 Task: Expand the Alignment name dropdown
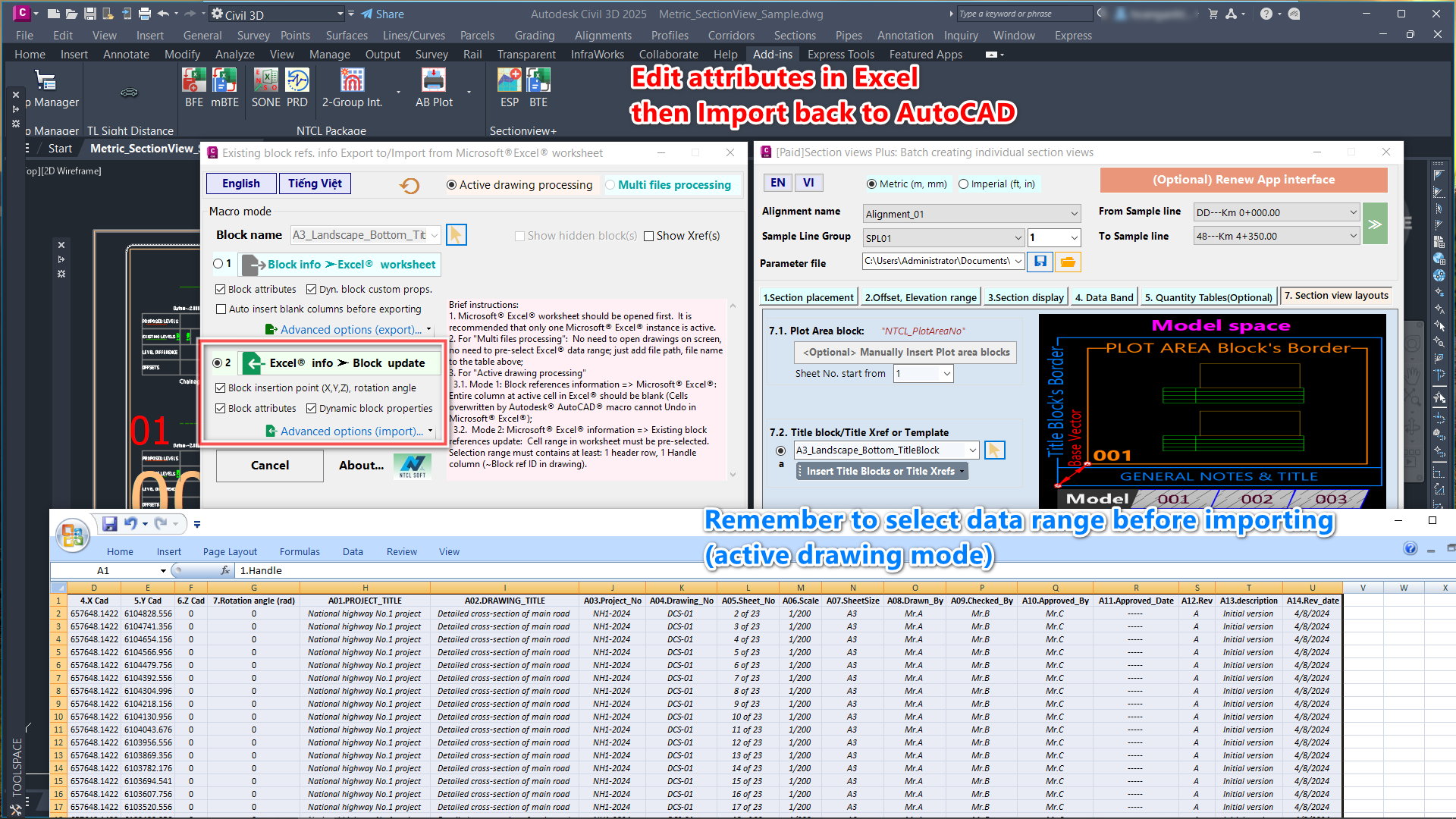(1074, 214)
